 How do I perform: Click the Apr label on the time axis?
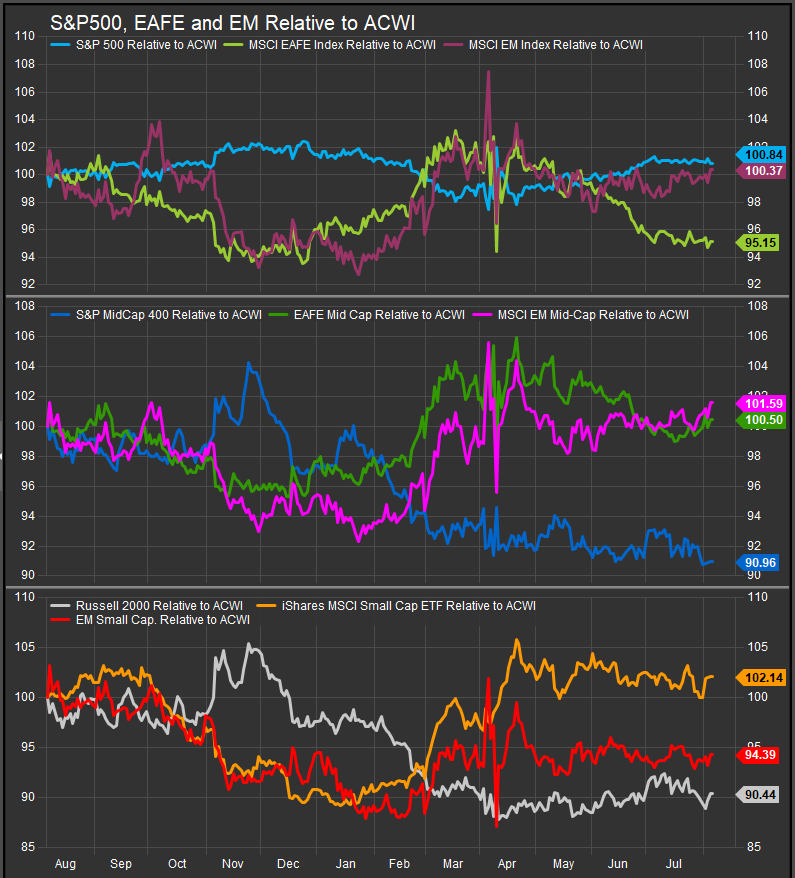coord(507,863)
